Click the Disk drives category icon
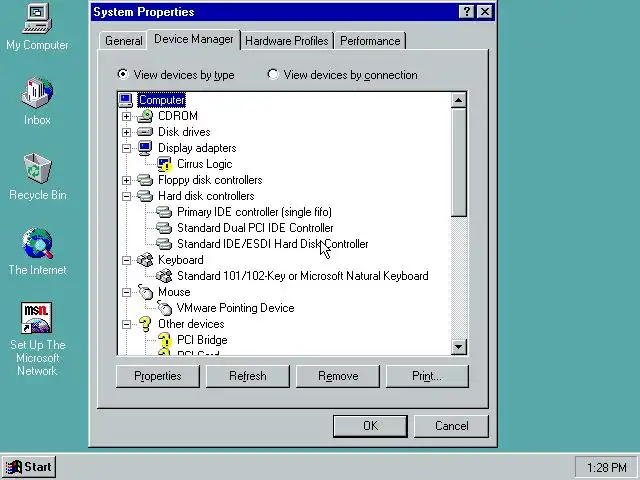This screenshot has height=480, width=640. point(145,132)
